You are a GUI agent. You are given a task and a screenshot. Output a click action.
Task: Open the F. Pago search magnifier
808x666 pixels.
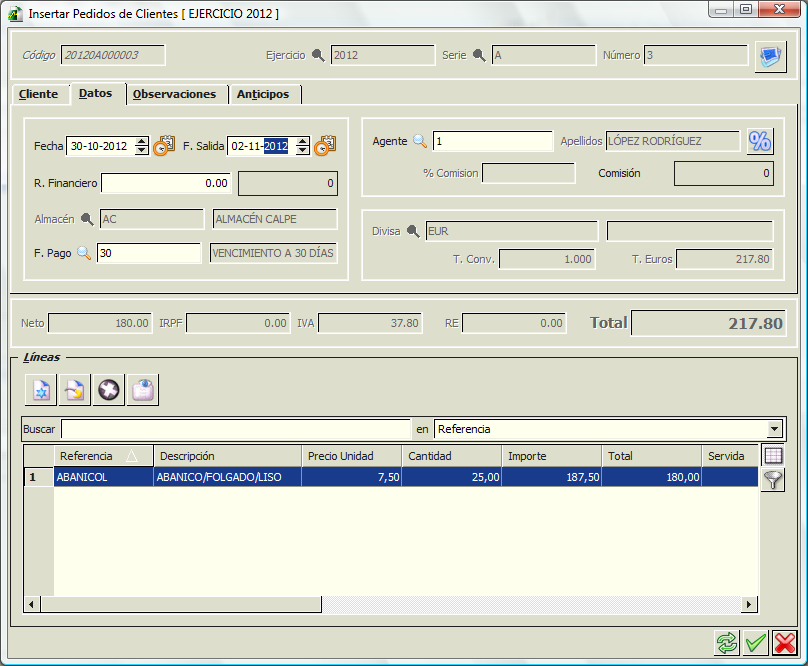pyautogui.click(x=83, y=253)
